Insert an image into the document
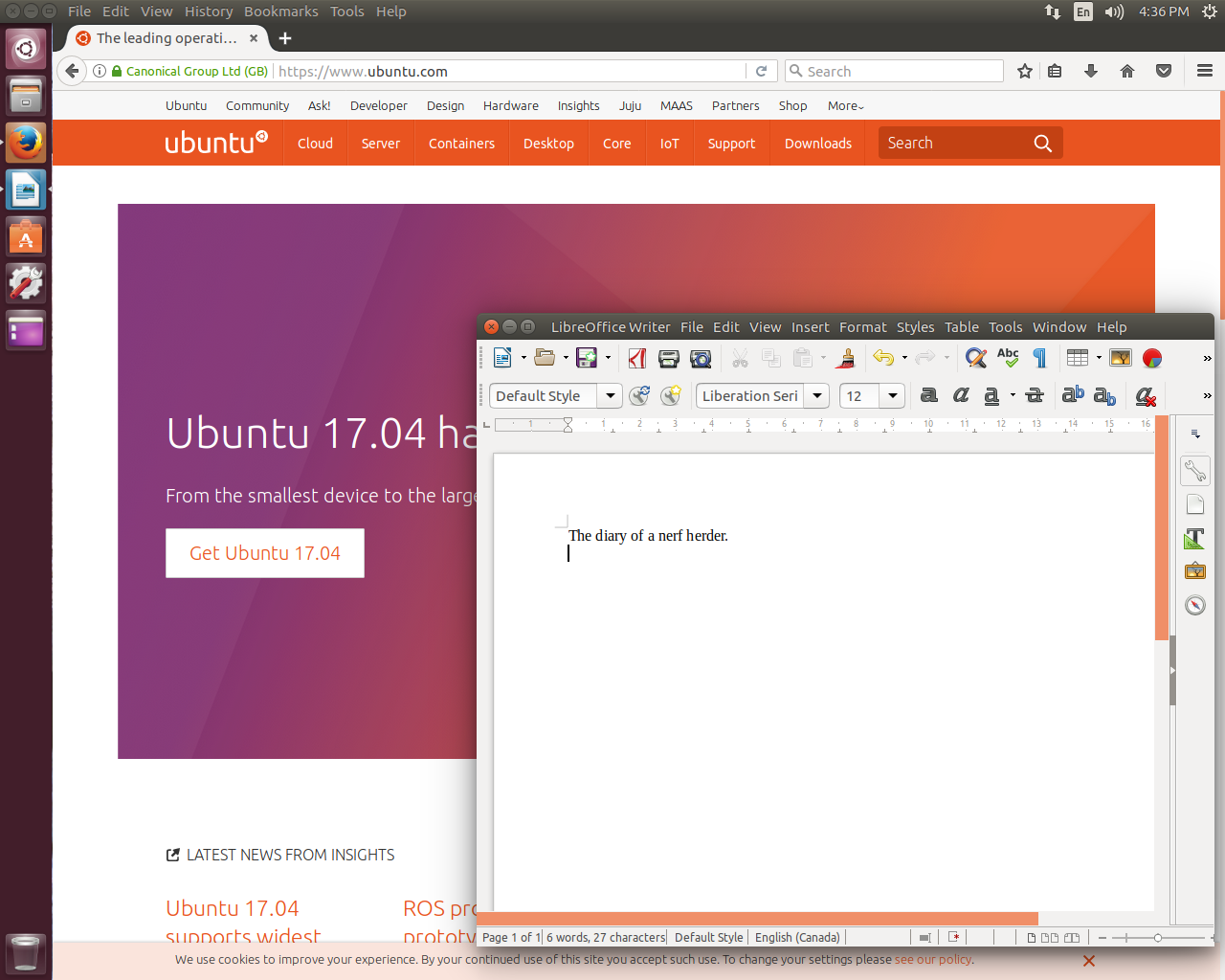This screenshot has height=980, width=1225. pyautogui.click(x=1121, y=358)
